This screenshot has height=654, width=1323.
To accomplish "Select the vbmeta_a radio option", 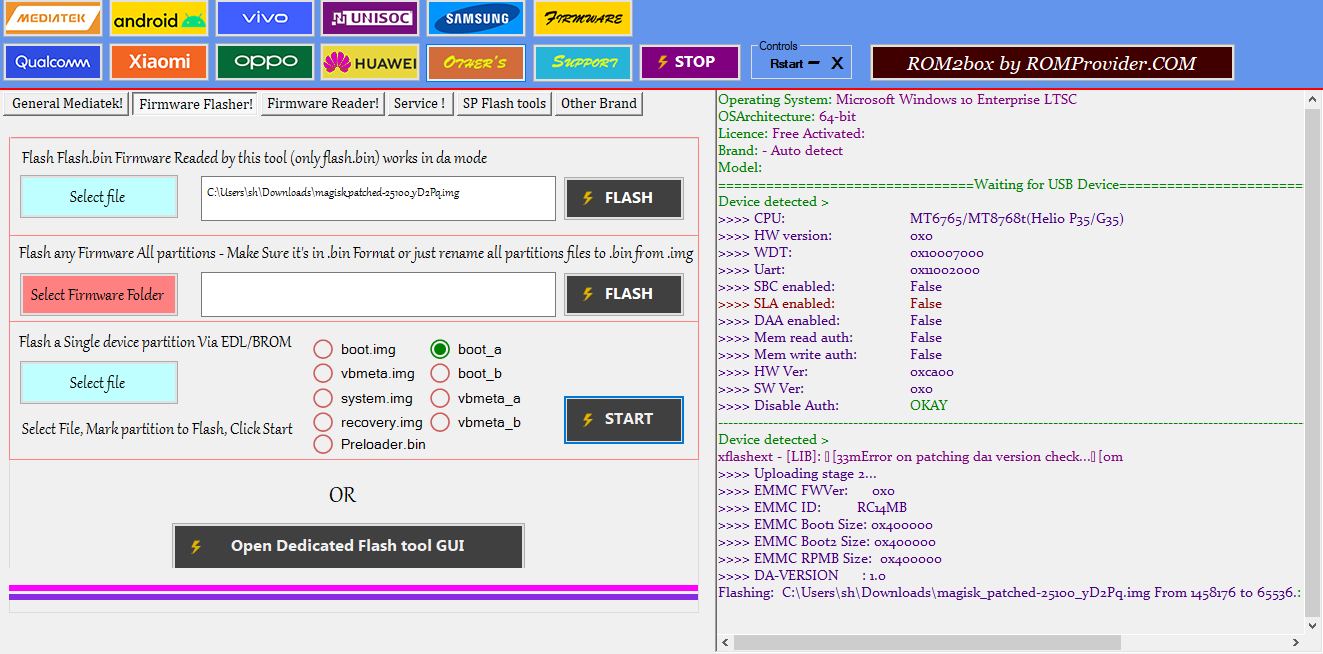I will coord(440,398).
